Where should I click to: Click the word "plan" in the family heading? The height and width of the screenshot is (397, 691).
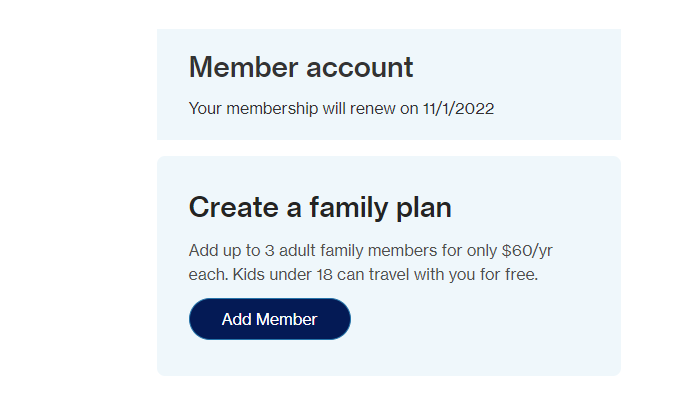424,208
